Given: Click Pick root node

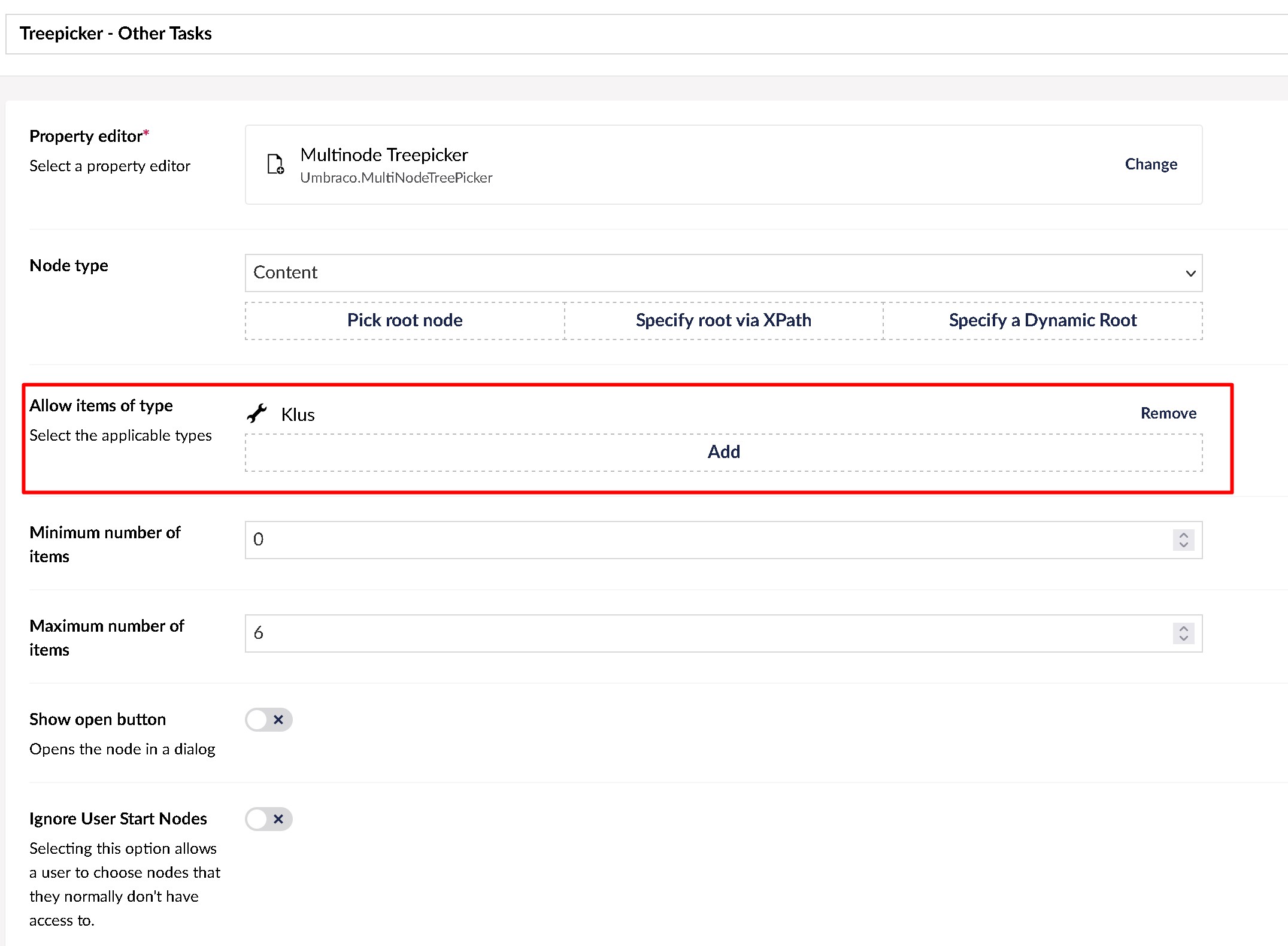Looking at the screenshot, I should tap(404, 320).
